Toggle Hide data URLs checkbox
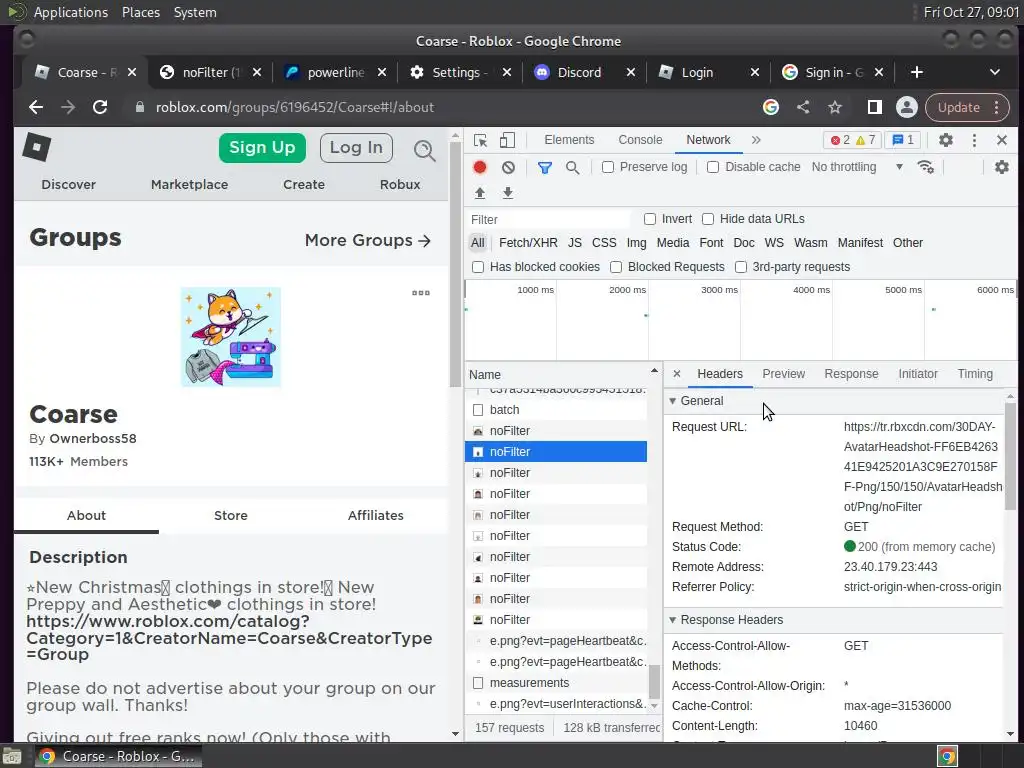 point(708,219)
